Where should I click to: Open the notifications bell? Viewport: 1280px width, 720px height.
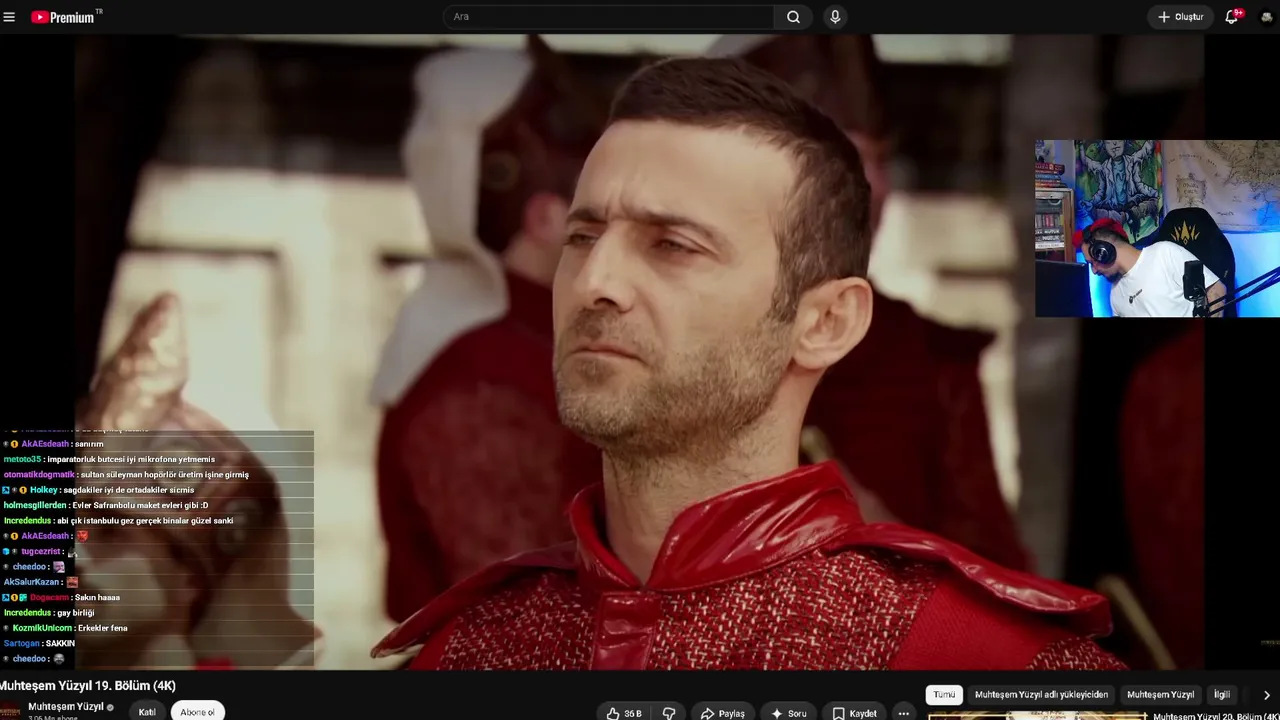point(1233,17)
